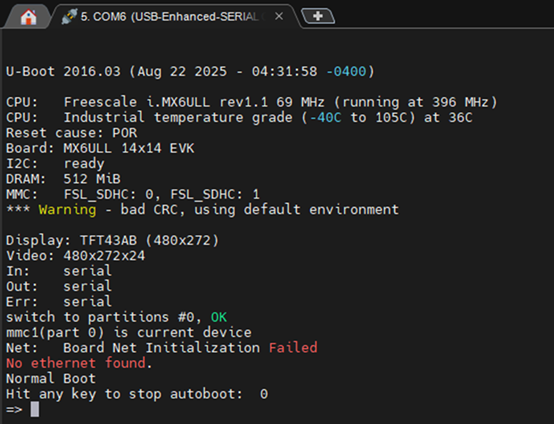
Task: Click the red Failed text
Action: pos(293,348)
